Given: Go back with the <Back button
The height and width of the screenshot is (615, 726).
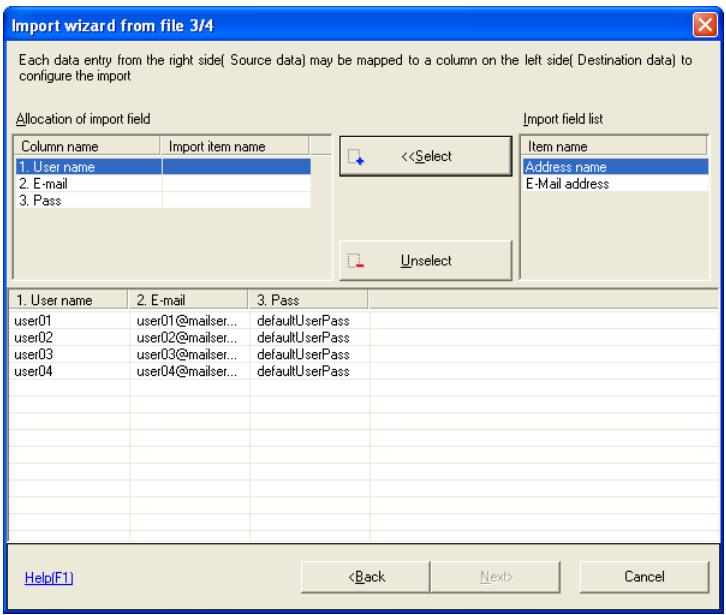Looking at the screenshot, I should click(366, 577).
